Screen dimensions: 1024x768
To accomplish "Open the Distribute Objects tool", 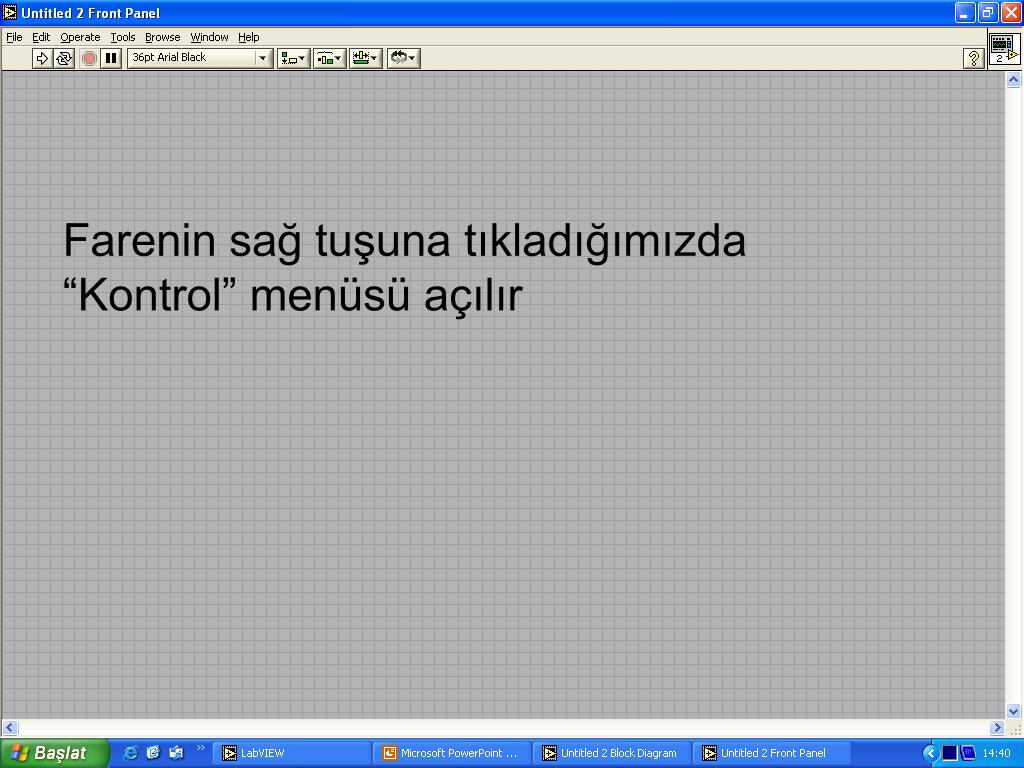I will [329, 58].
